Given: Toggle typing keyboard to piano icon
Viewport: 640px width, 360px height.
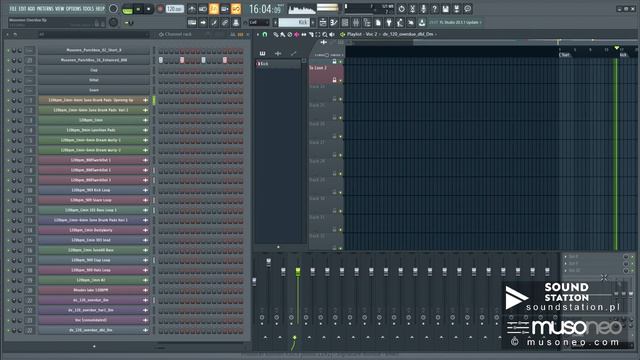Looking at the screenshot, I should [x=192, y=22].
